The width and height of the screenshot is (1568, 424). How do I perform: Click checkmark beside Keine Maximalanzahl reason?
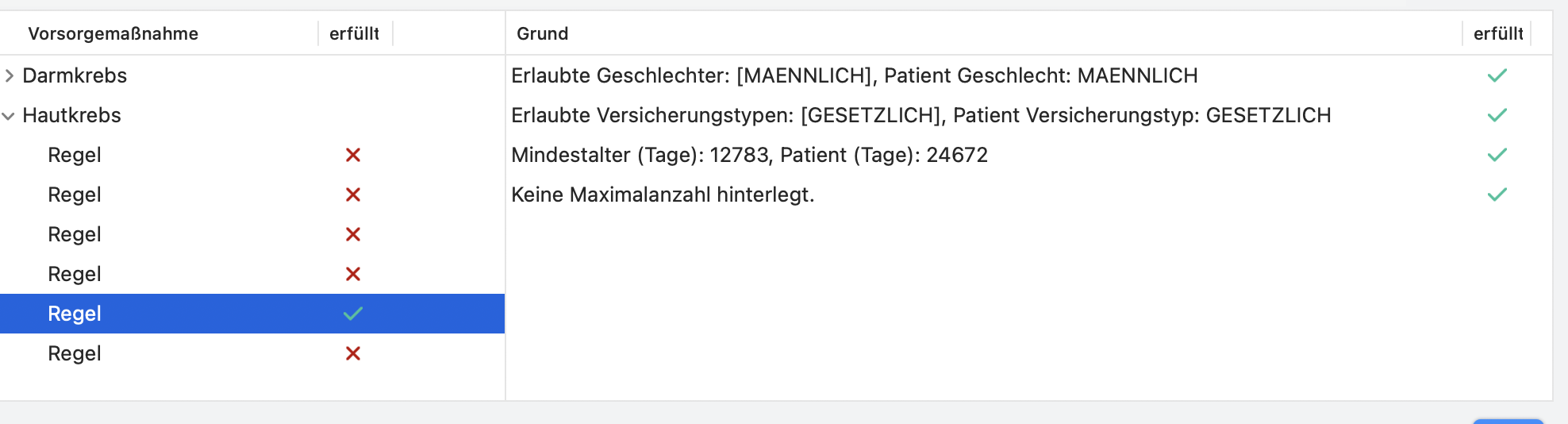(1497, 195)
